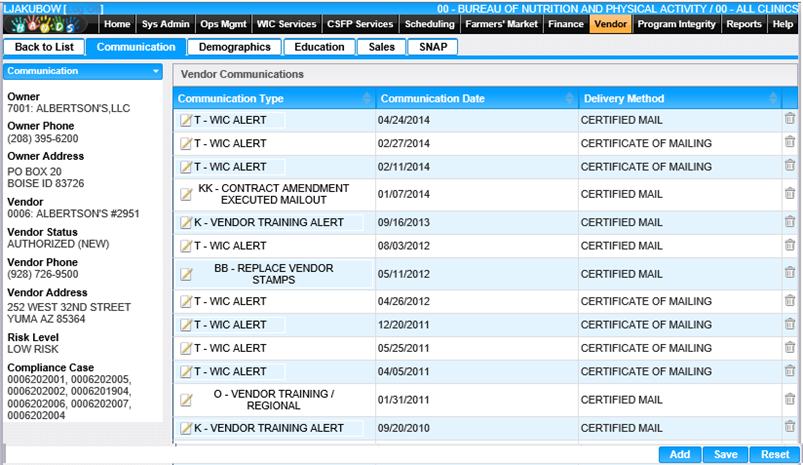Click the Add button
The width and height of the screenshot is (803, 465).
click(x=680, y=454)
